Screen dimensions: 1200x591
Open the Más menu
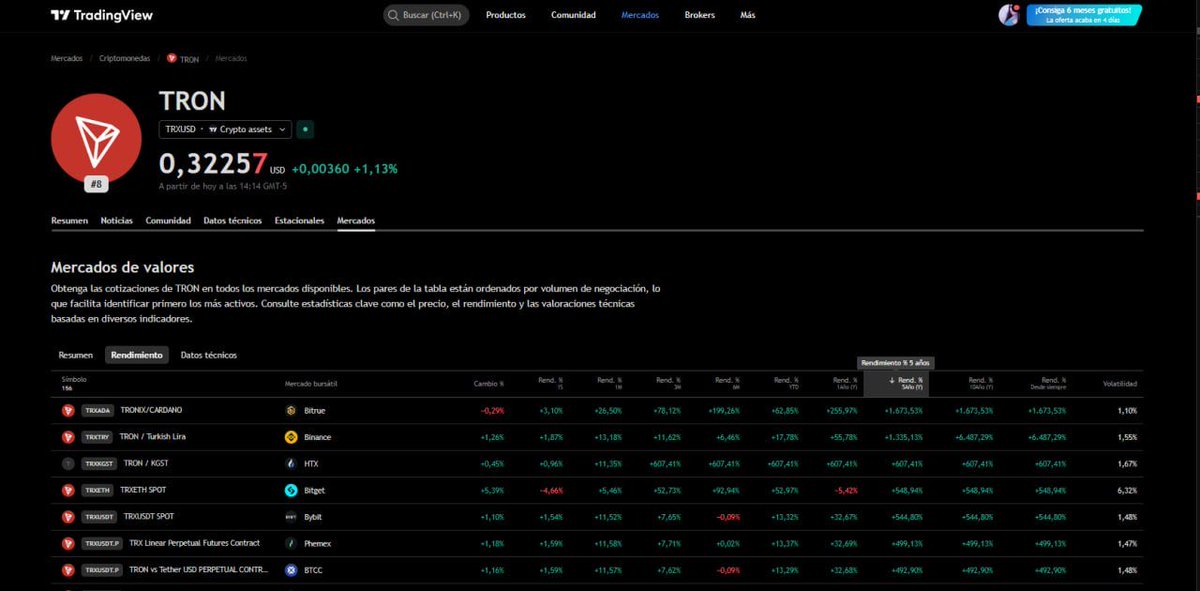[x=748, y=15]
